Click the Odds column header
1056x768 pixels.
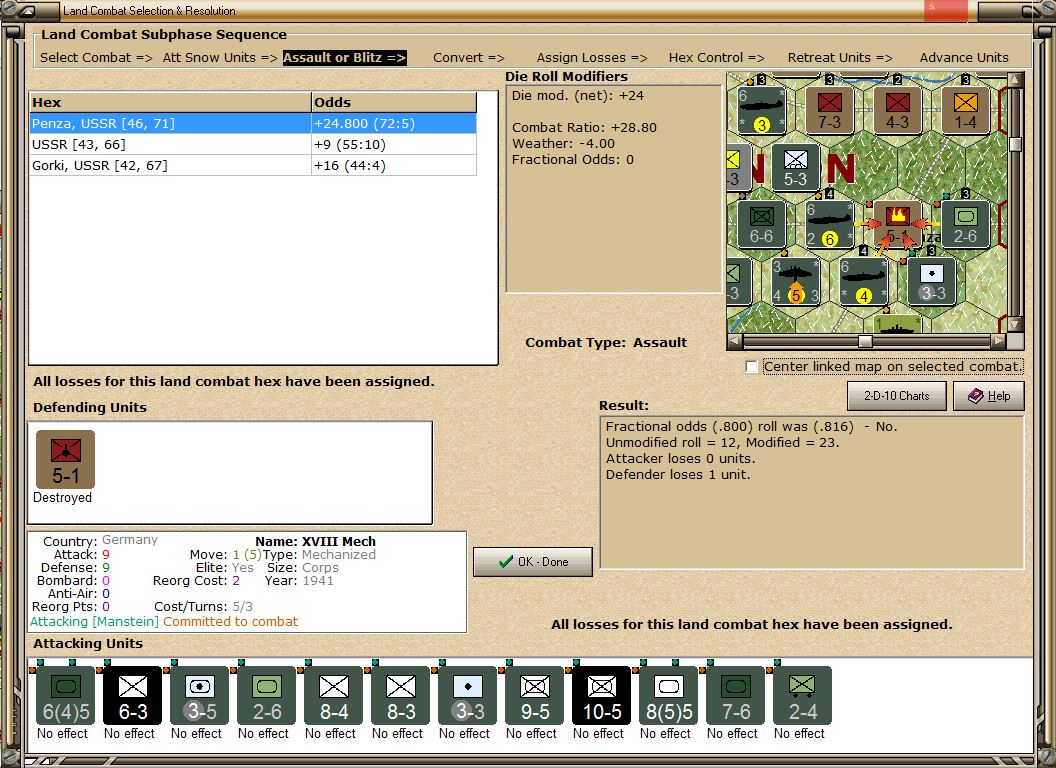click(394, 102)
